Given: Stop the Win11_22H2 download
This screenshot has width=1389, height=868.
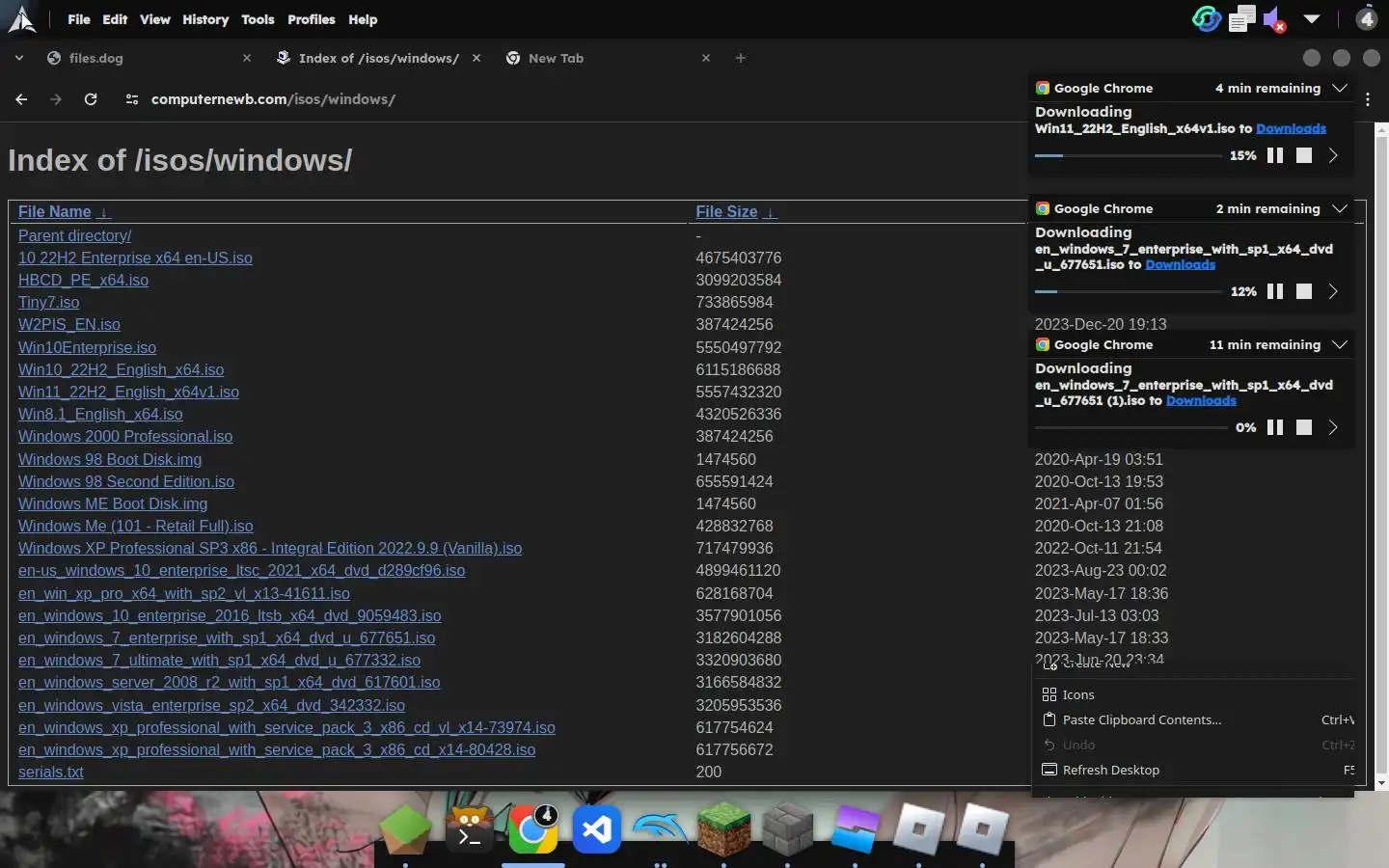Looking at the screenshot, I should click(1304, 155).
